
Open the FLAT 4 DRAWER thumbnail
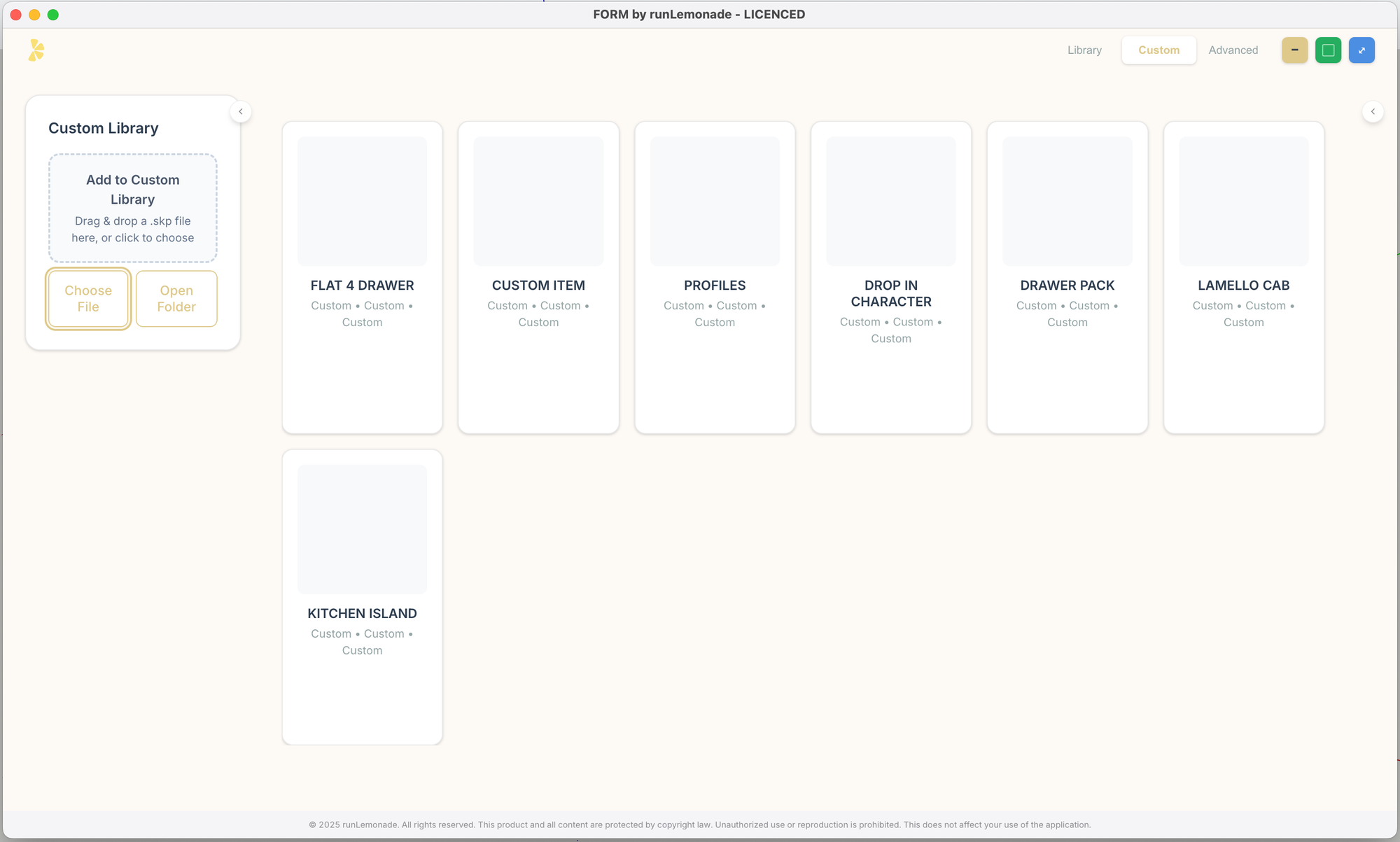[362, 201]
